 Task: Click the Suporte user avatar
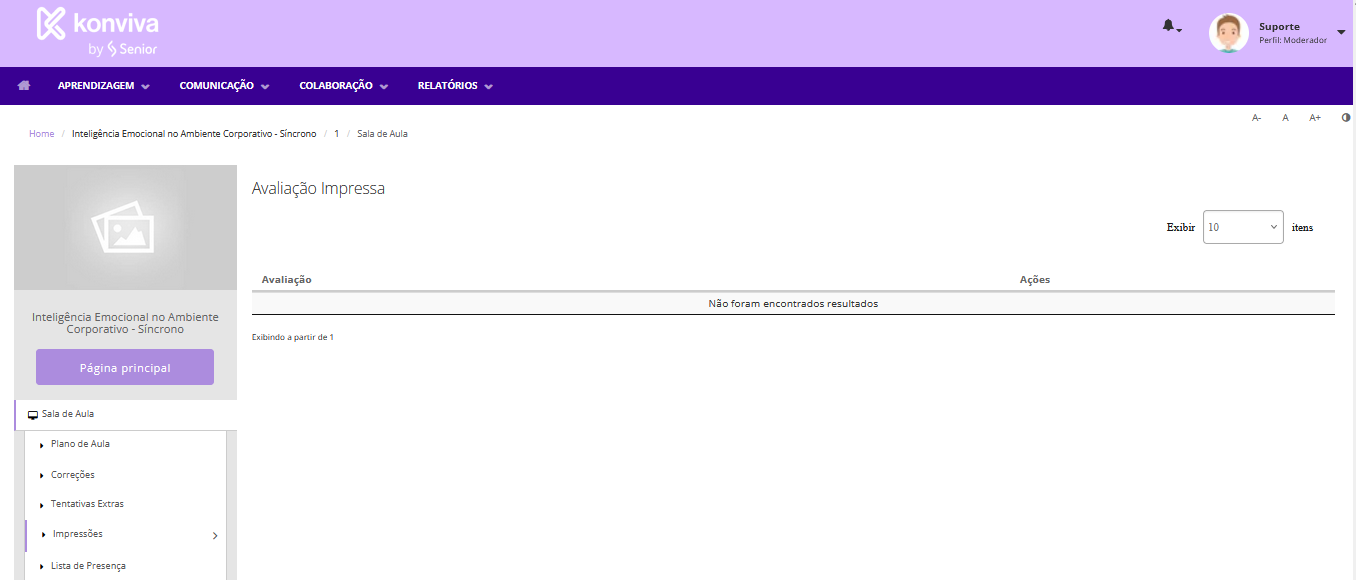(1228, 33)
